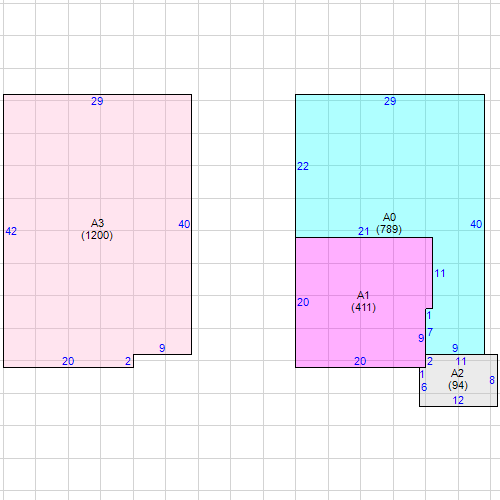Image resolution: width=500 pixels, height=500 pixels.
Task: Pick the A2 (94) area label
Action: 458,379
